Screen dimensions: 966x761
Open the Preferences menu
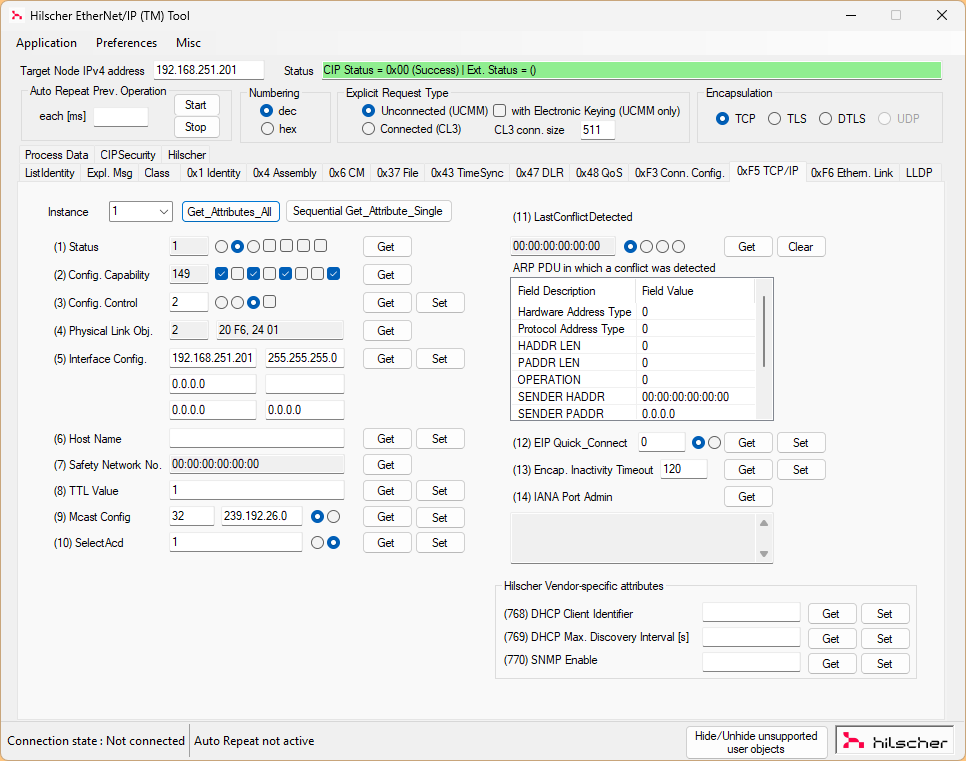tap(126, 43)
